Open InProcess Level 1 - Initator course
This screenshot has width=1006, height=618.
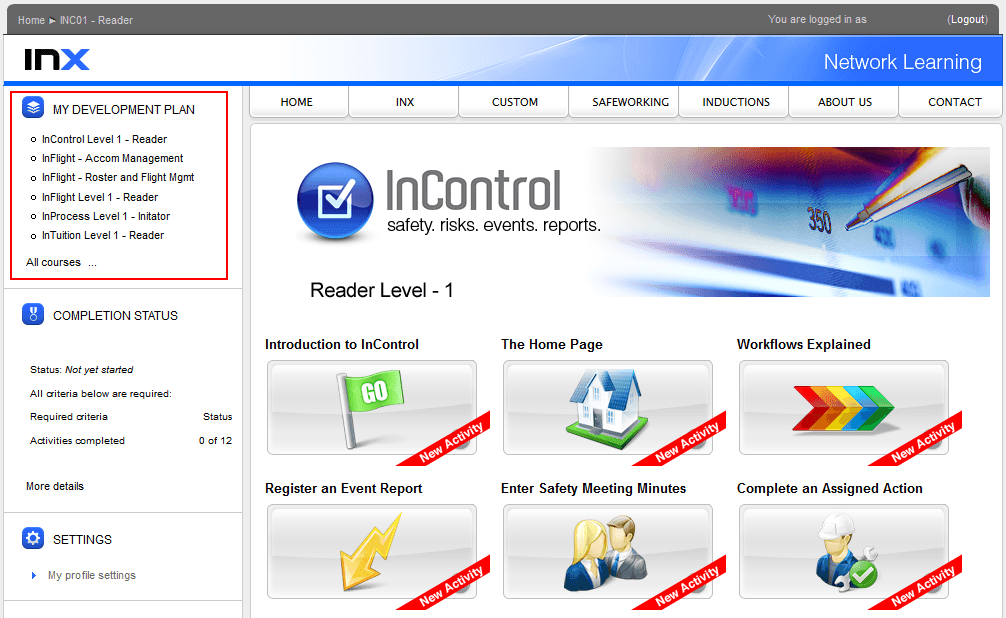[106, 216]
